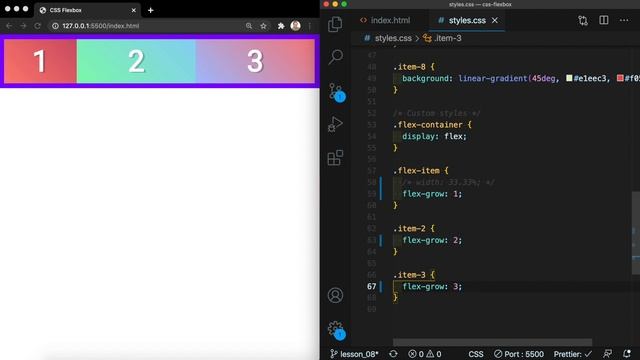Open the Extensions view
Image resolution: width=640 pixels, height=360 pixels.
[x=335, y=158]
